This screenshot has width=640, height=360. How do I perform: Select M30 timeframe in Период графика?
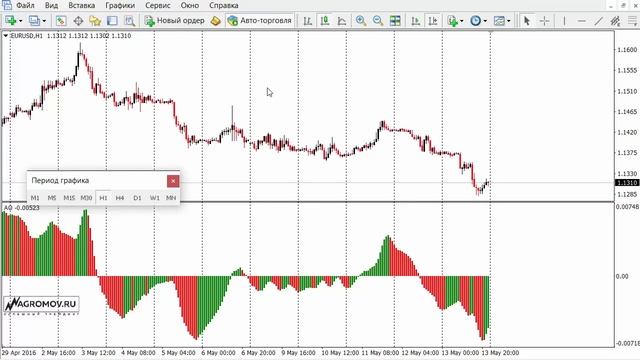pos(86,198)
